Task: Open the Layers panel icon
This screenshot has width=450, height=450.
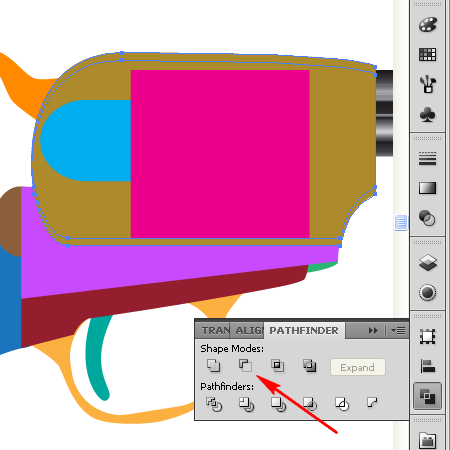Action: (428, 262)
